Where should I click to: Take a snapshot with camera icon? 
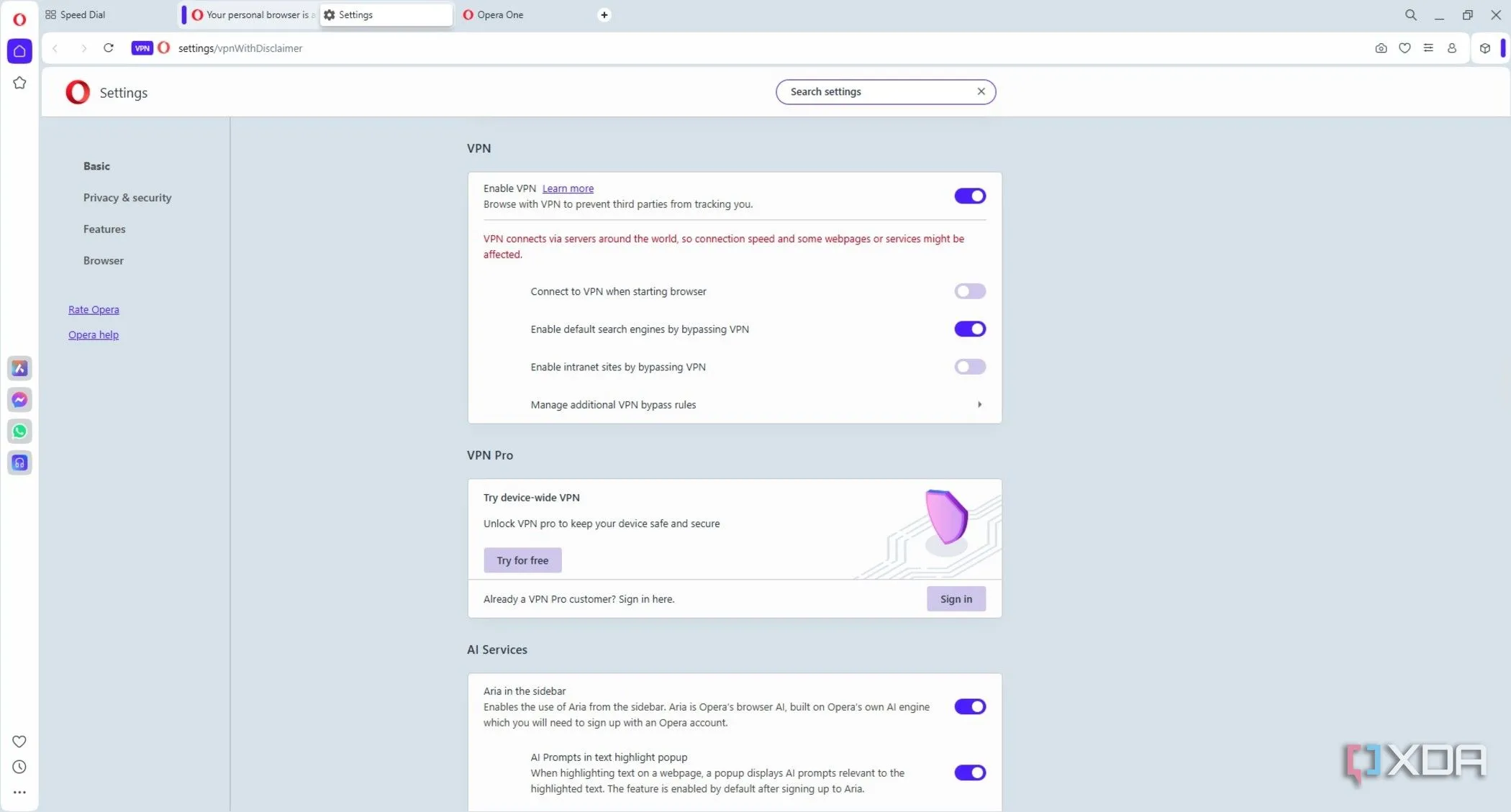point(1381,48)
